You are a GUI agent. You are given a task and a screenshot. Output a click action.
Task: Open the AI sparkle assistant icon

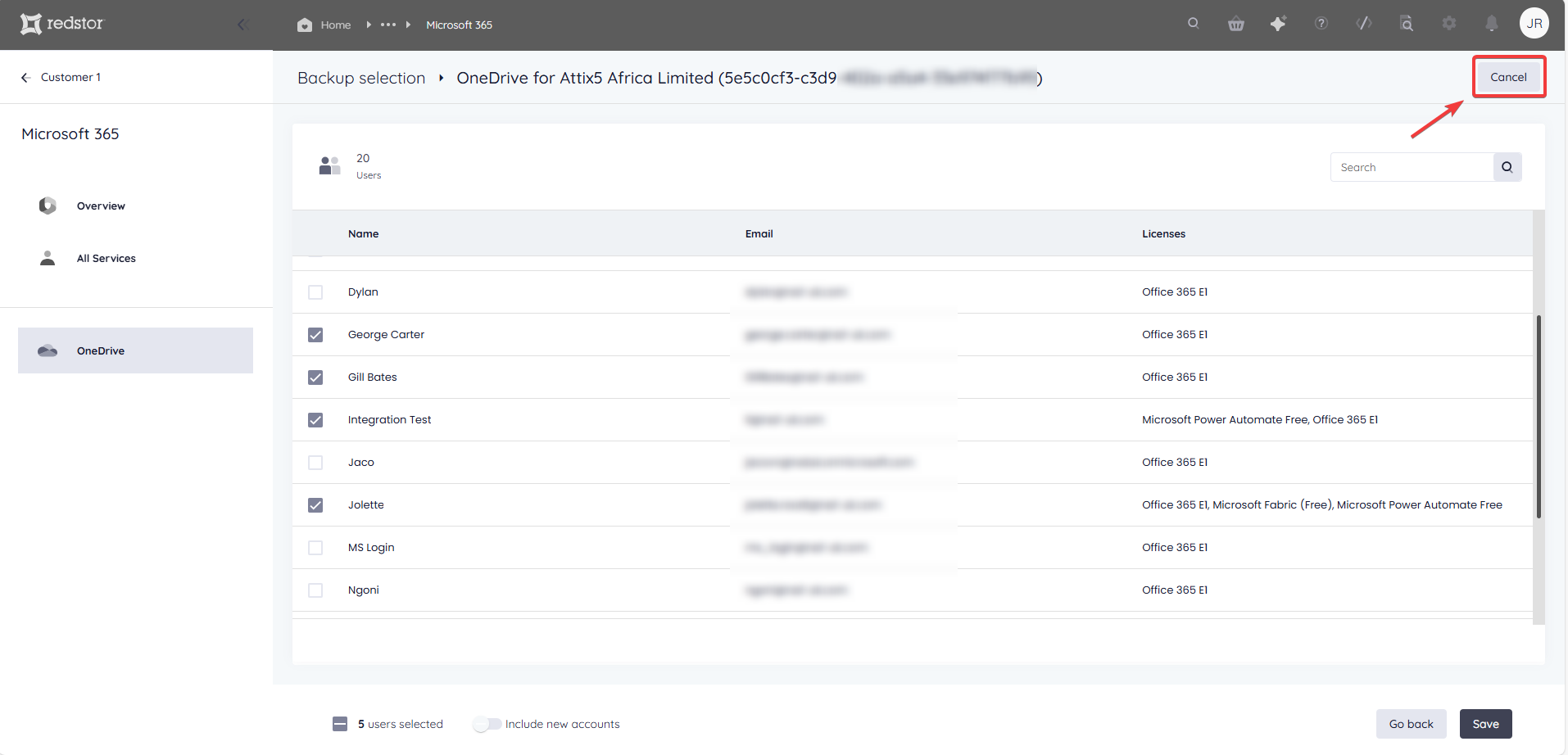coord(1278,24)
